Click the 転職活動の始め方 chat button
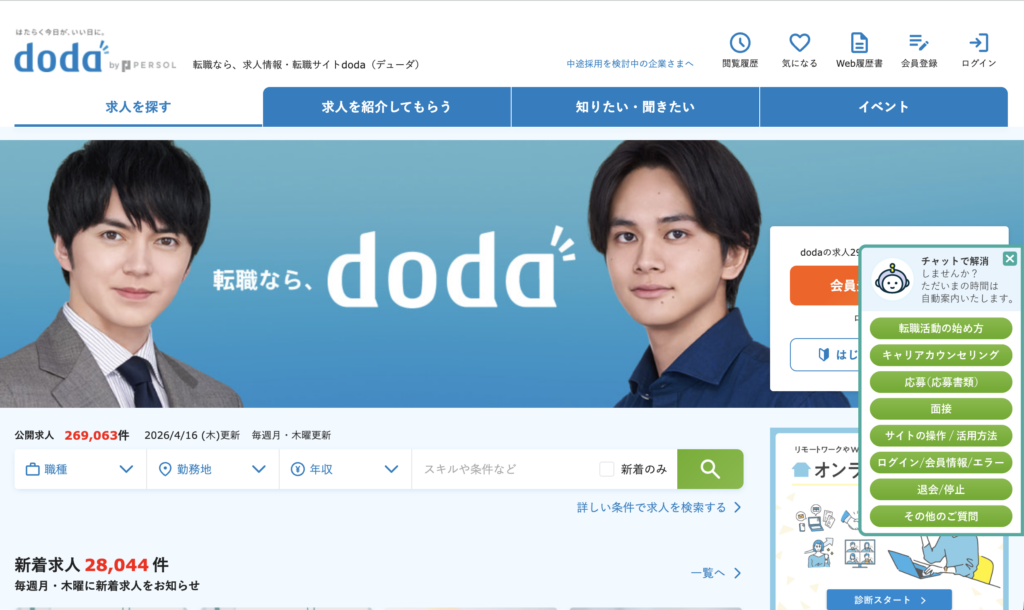The height and width of the screenshot is (610, 1024). pyautogui.click(x=940, y=329)
